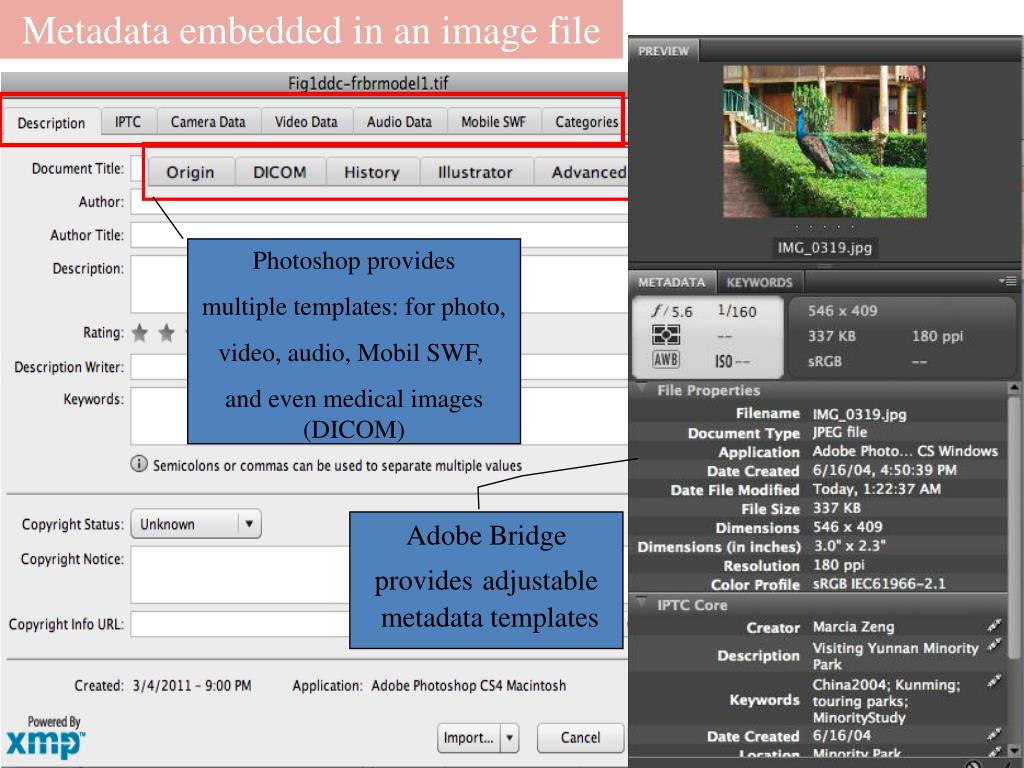Open the Categories tab
This screenshot has height=768, width=1024.
(x=583, y=121)
